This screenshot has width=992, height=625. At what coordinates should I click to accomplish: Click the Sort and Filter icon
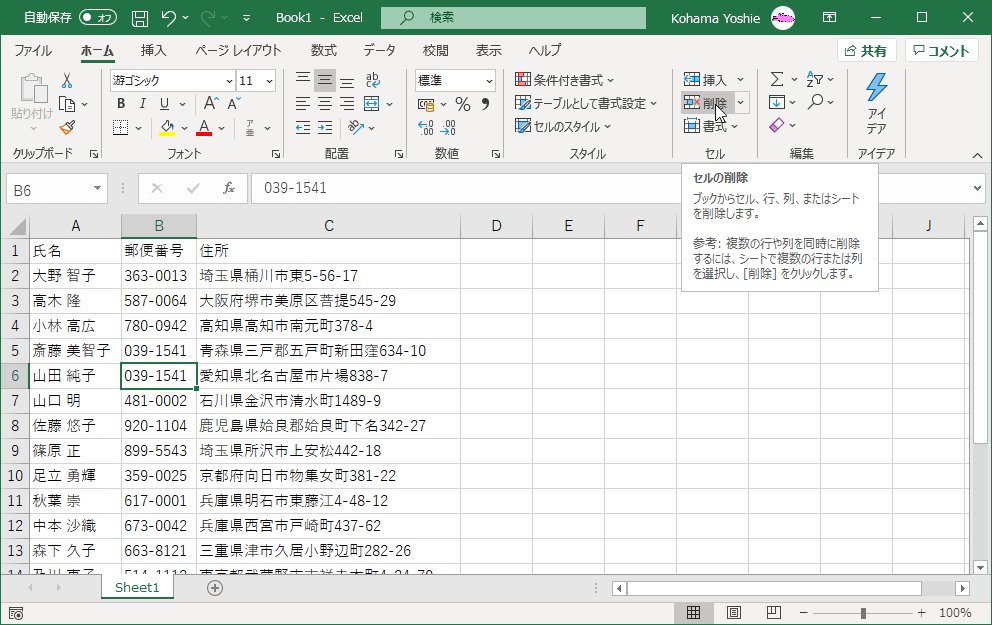coord(814,80)
